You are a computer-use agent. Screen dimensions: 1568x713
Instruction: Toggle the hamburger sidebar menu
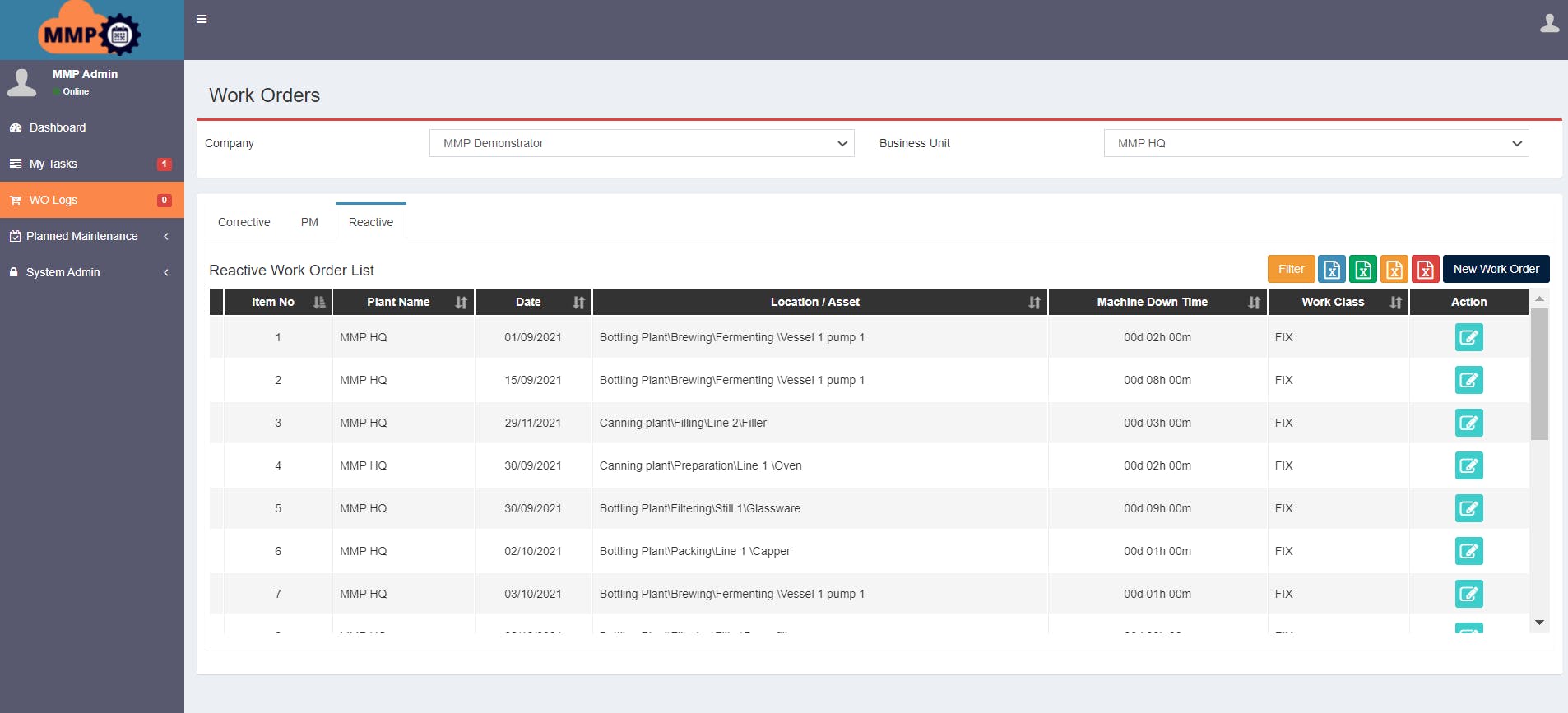point(202,19)
